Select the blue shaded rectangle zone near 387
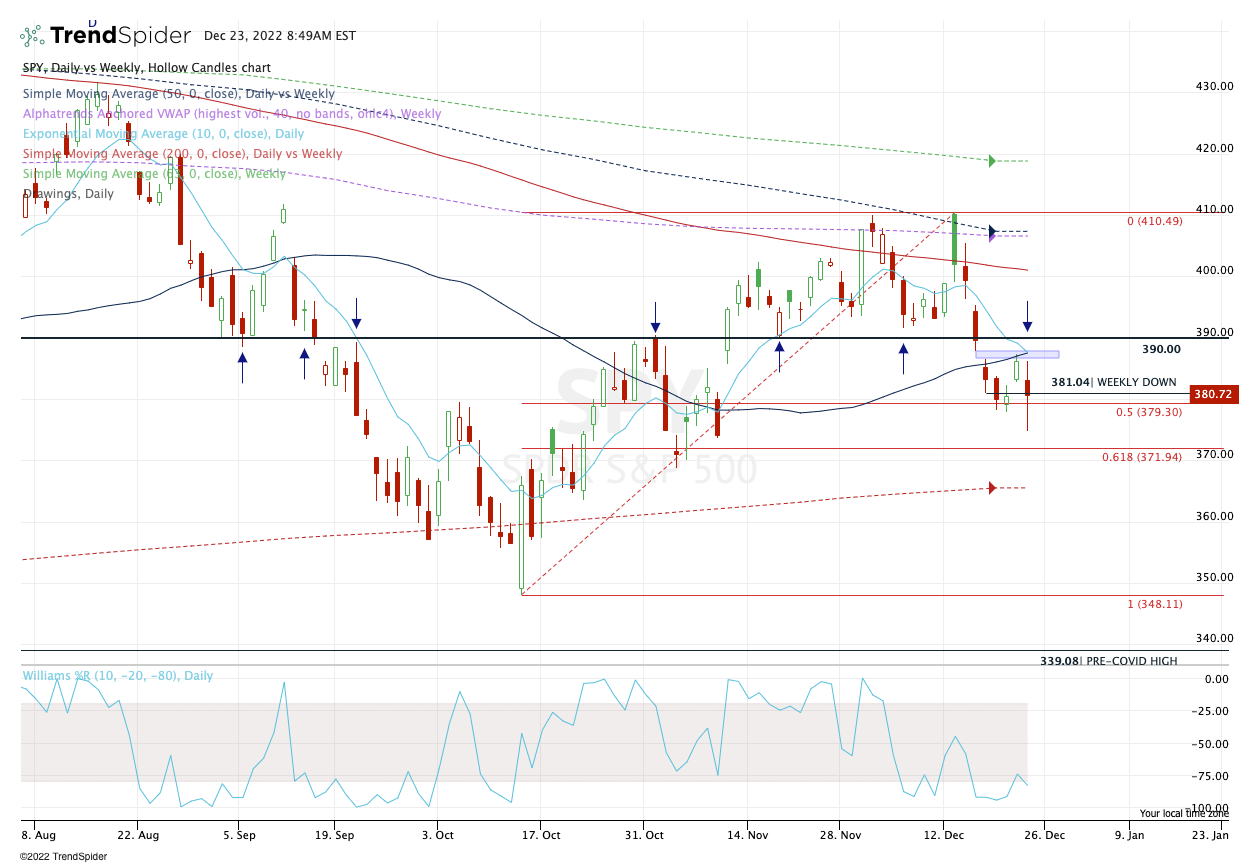Viewport: 1259px width, 866px height. pyautogui.click(x=1017, y=354)
